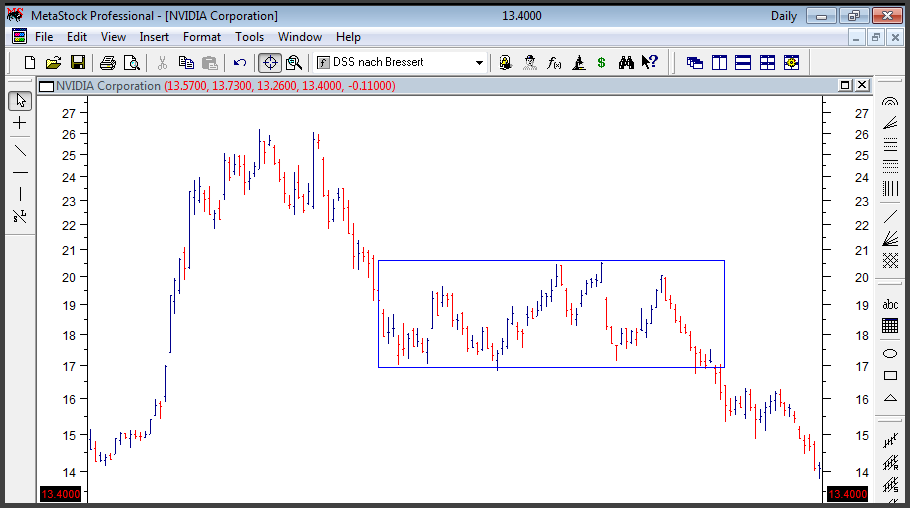Click the MetaStock application menu icon beside File
Image resolution: width=910 pixels, height=508 pixels.
pyautogui.click(x=19, y=37)
